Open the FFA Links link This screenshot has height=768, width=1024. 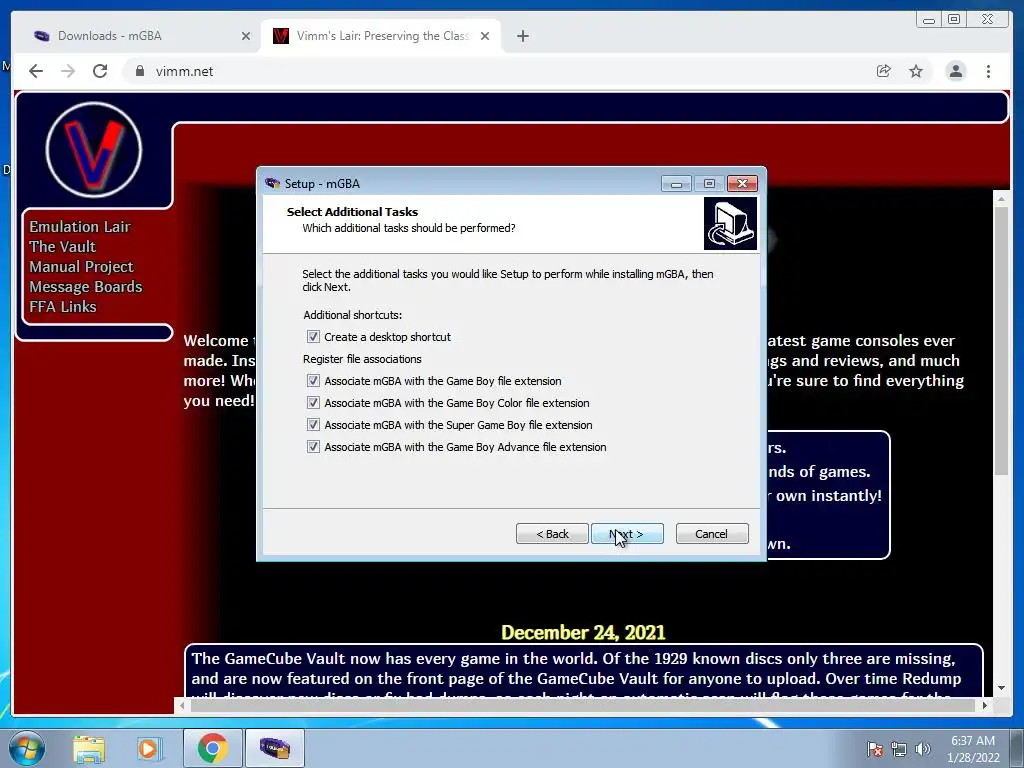point(63,307)
